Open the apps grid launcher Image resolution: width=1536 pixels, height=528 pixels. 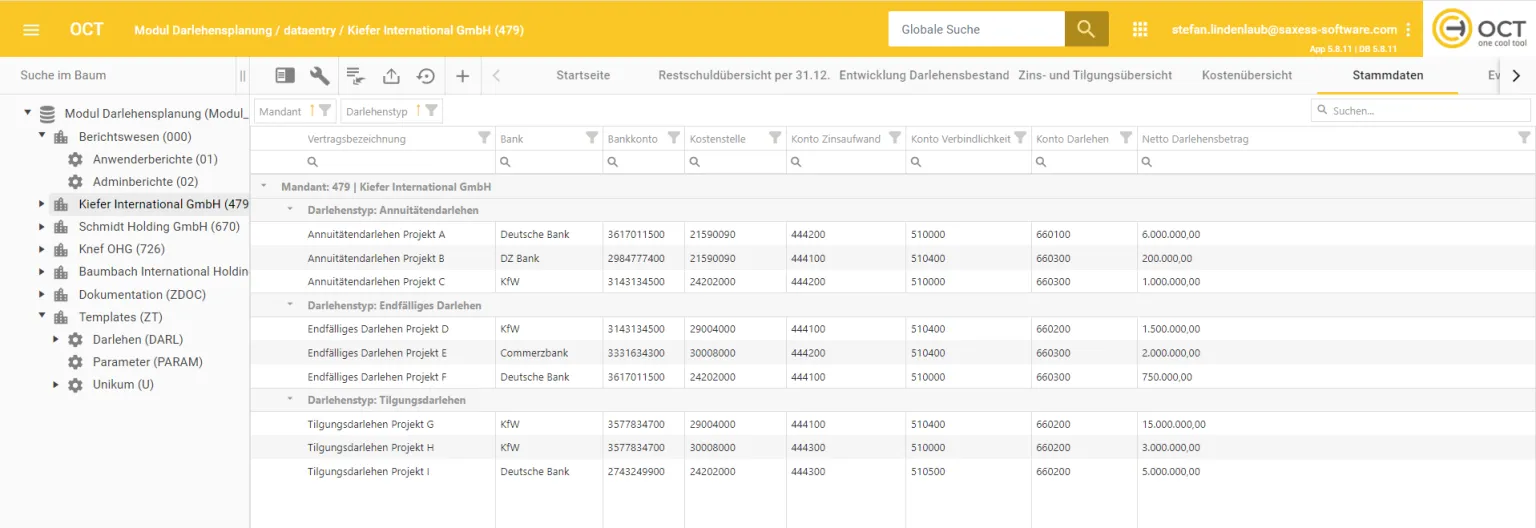[x=1140, y=30]
